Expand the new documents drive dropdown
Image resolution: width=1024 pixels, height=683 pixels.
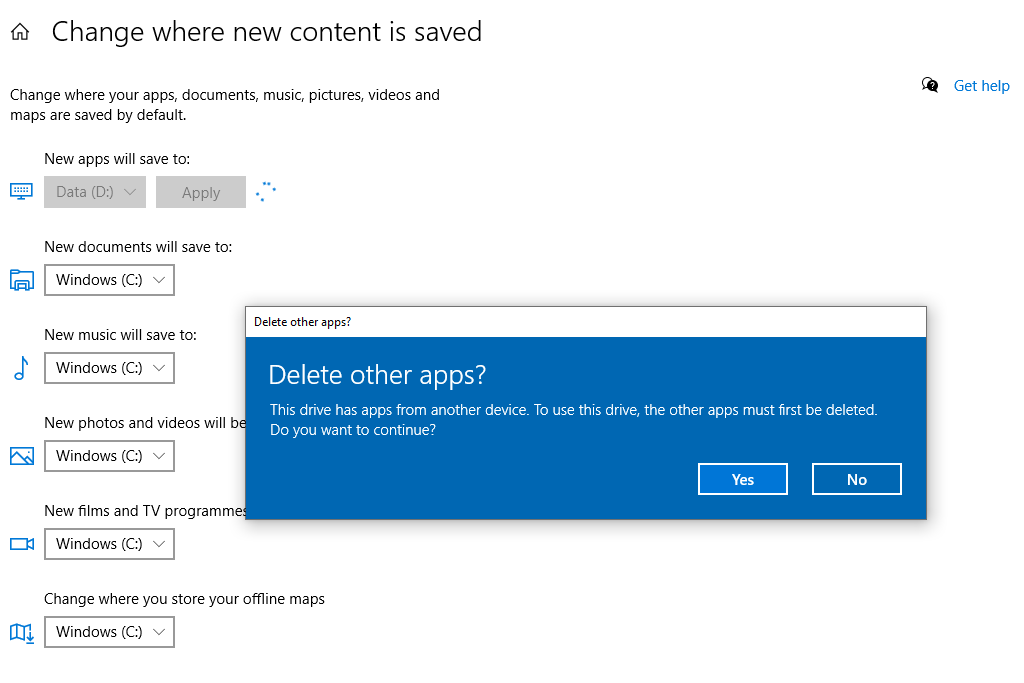point(109,280)
